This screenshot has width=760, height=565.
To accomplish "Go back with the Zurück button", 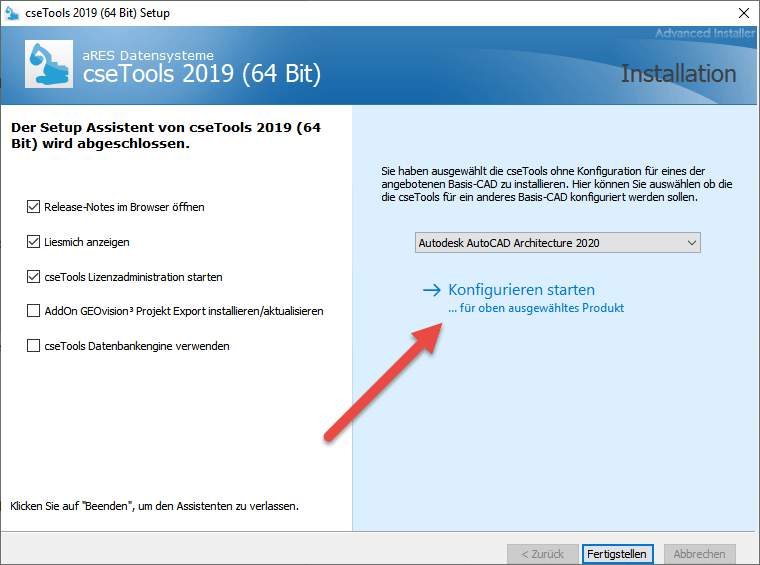I will click(541, 553).
